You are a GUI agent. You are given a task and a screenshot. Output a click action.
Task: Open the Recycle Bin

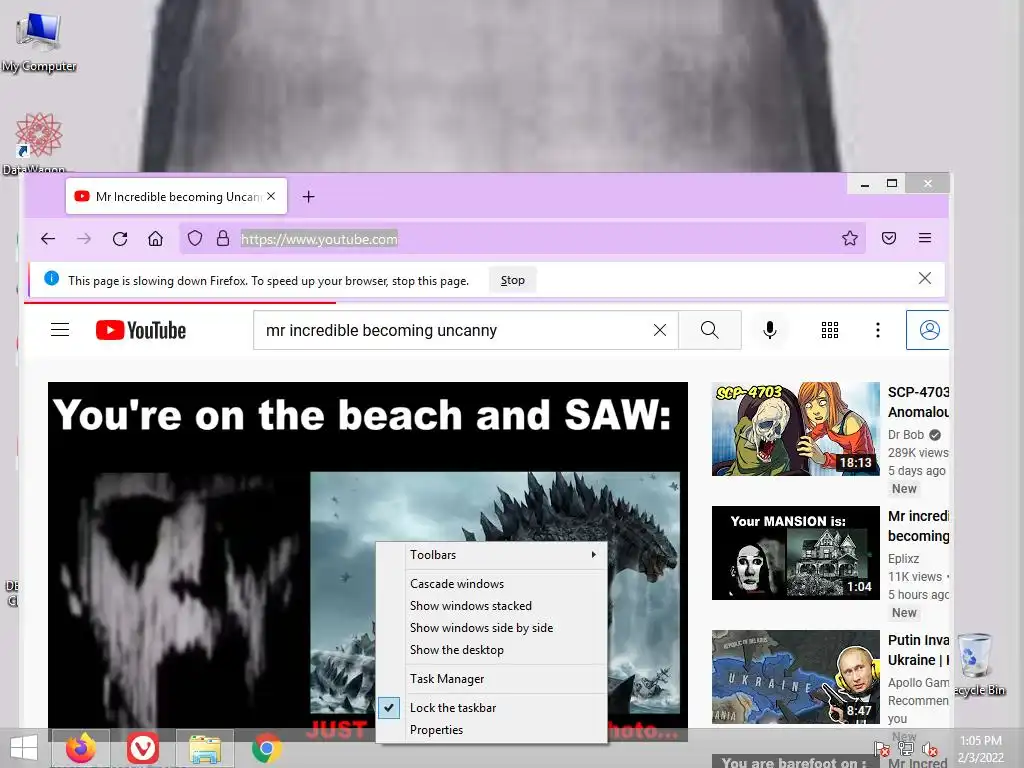[978, 664]
